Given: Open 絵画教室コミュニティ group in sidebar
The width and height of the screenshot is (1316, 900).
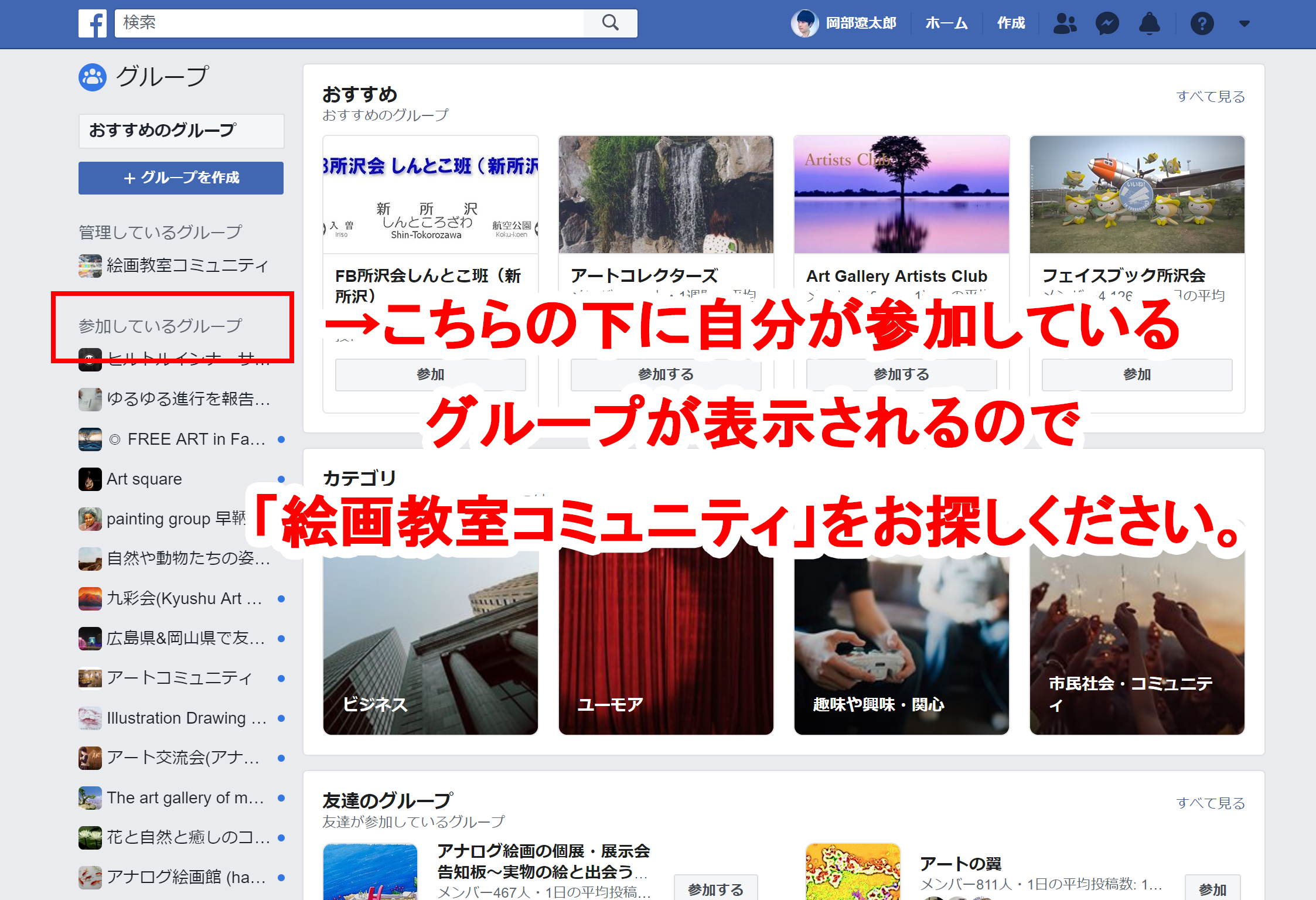Looking at the screenshot, I should pos(186,265).
